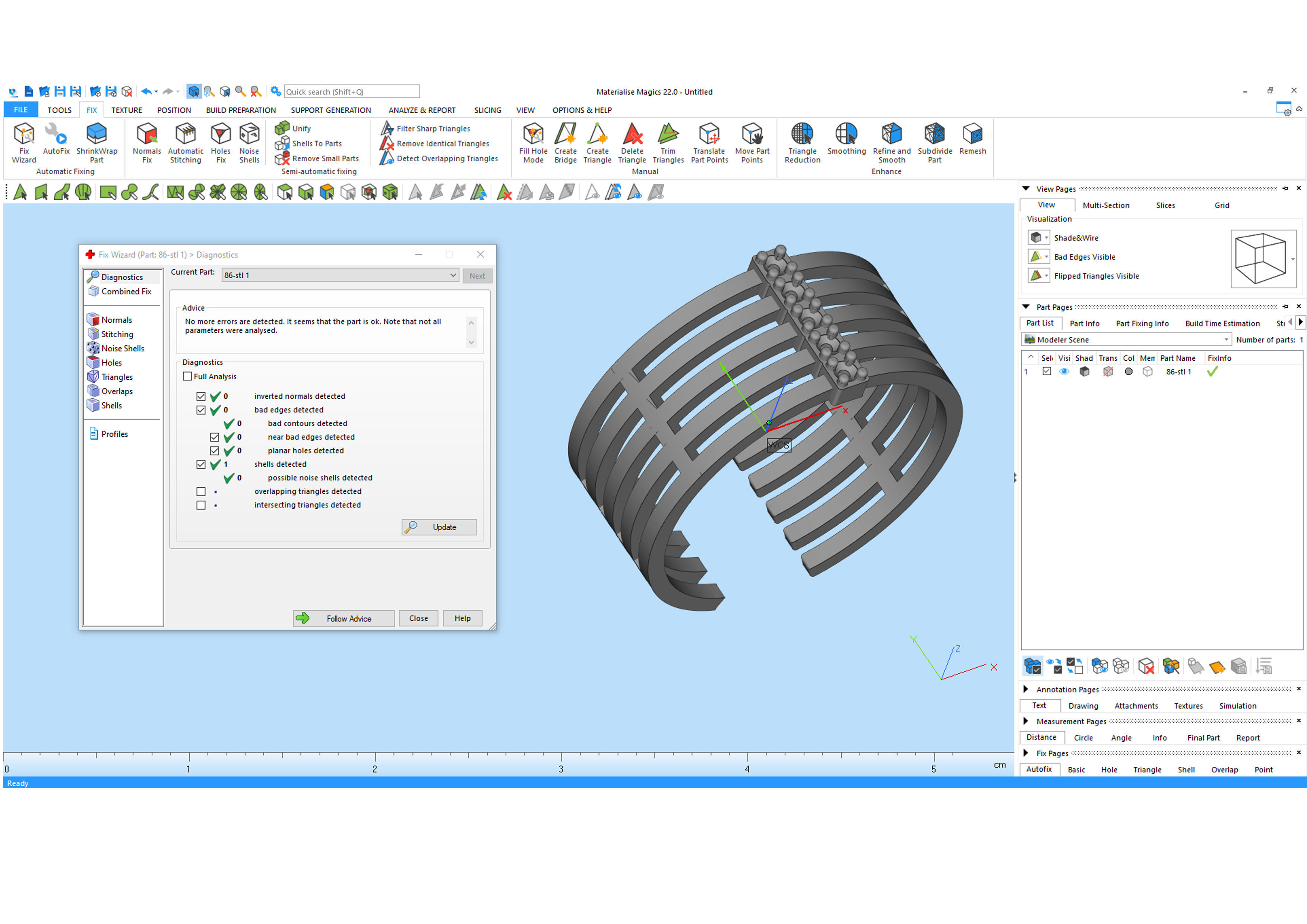Toggle shells detected checkbox
Image resolution: width=1307 pixels, height=924 pixels.
point(201,465)
